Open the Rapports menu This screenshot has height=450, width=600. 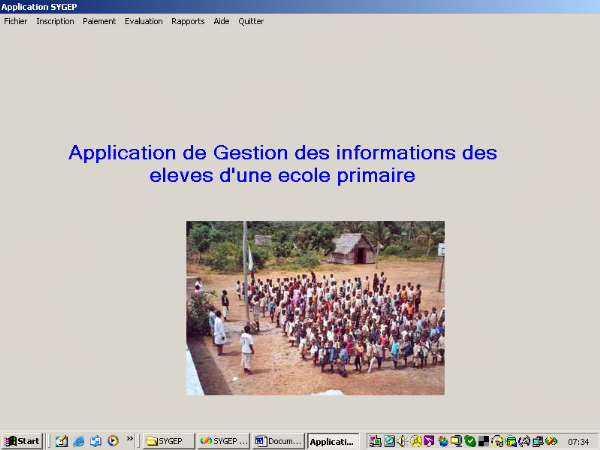coord(188,21)
